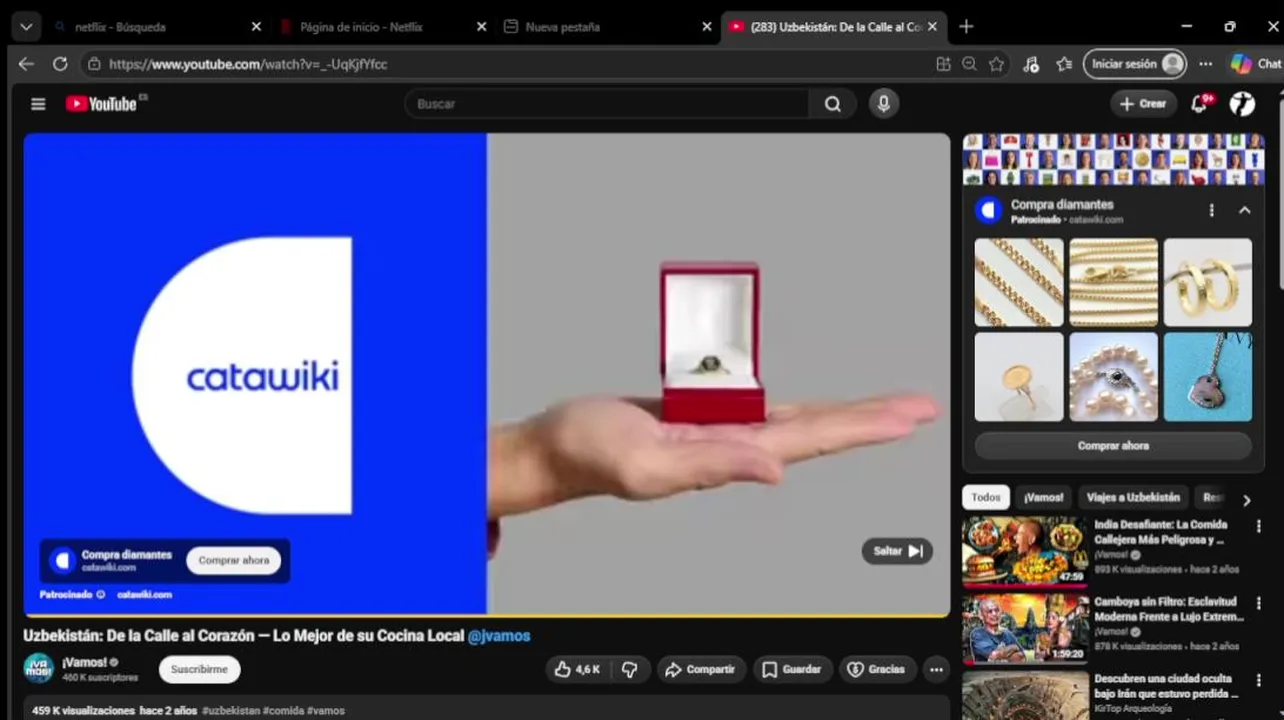Click Comprar ahora in video overlay
1284x720 pixels.
233,561
